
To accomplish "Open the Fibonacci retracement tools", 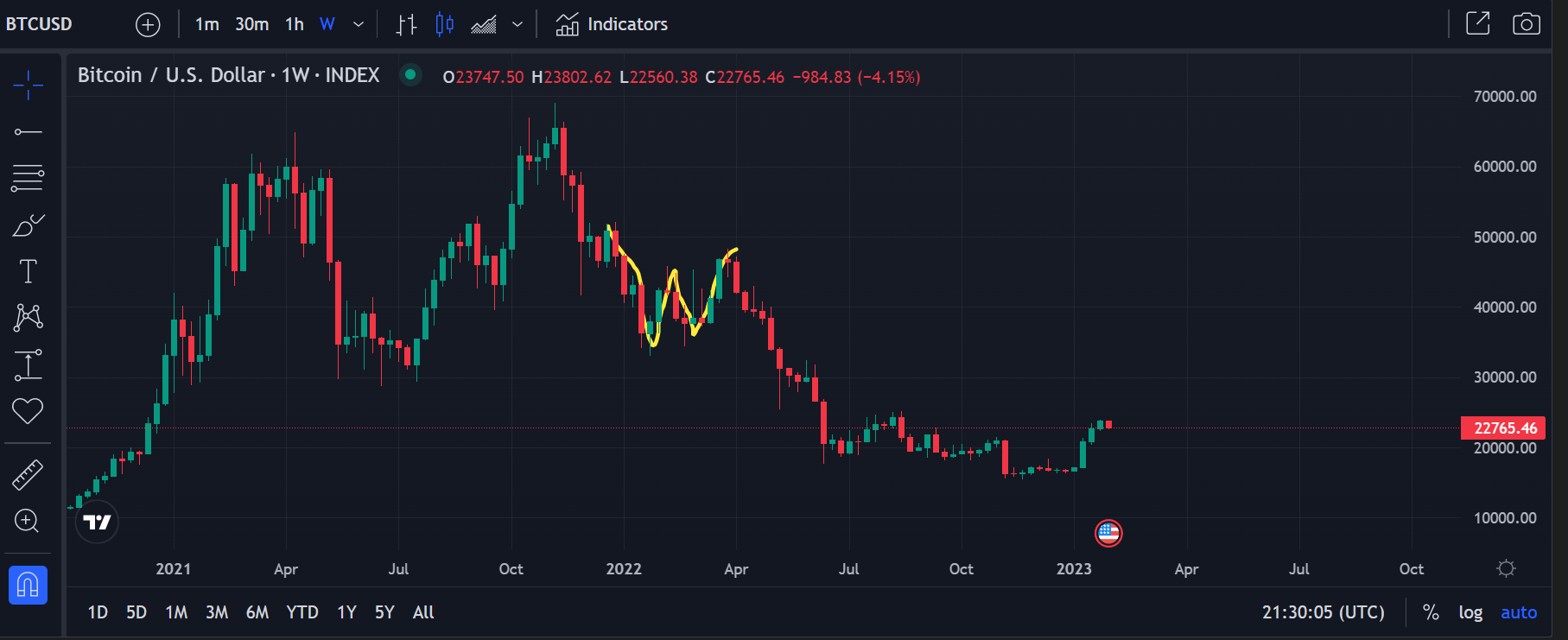I will (x=29, y=178).
